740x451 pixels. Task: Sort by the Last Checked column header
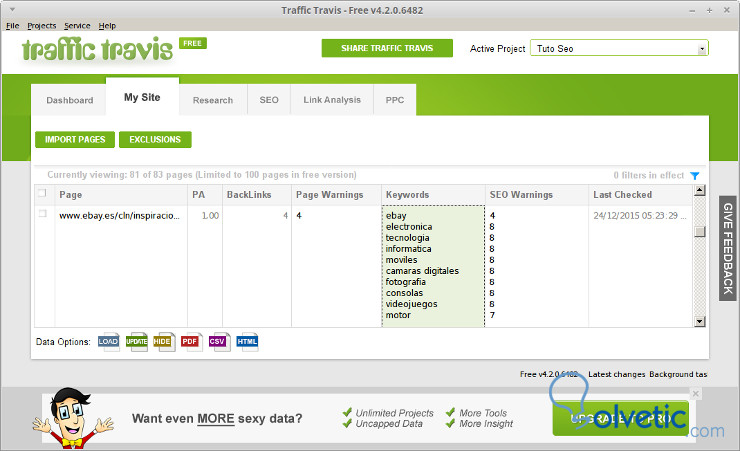pyautogui.click(x=640, y=195)
